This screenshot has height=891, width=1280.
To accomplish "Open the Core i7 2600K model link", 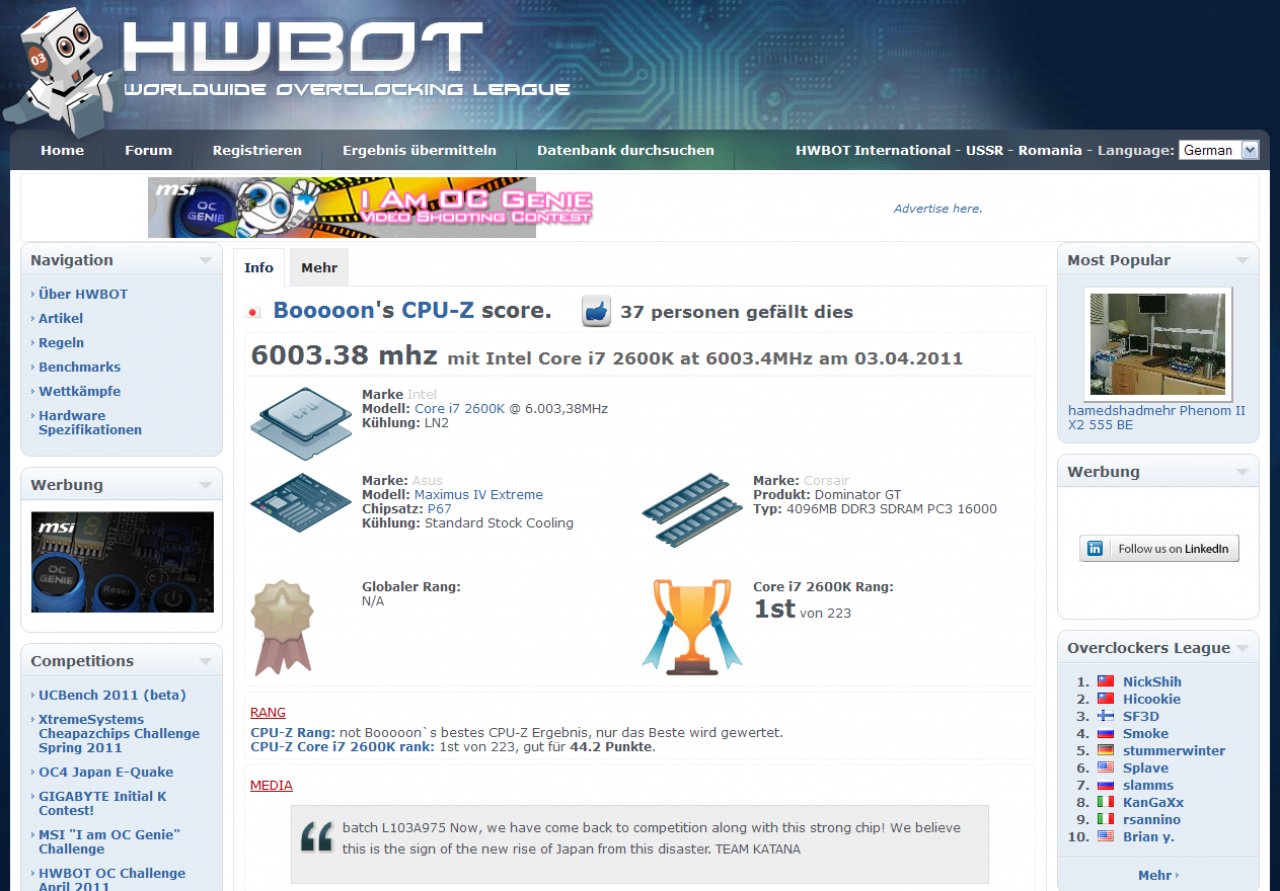I will (460, 408).
